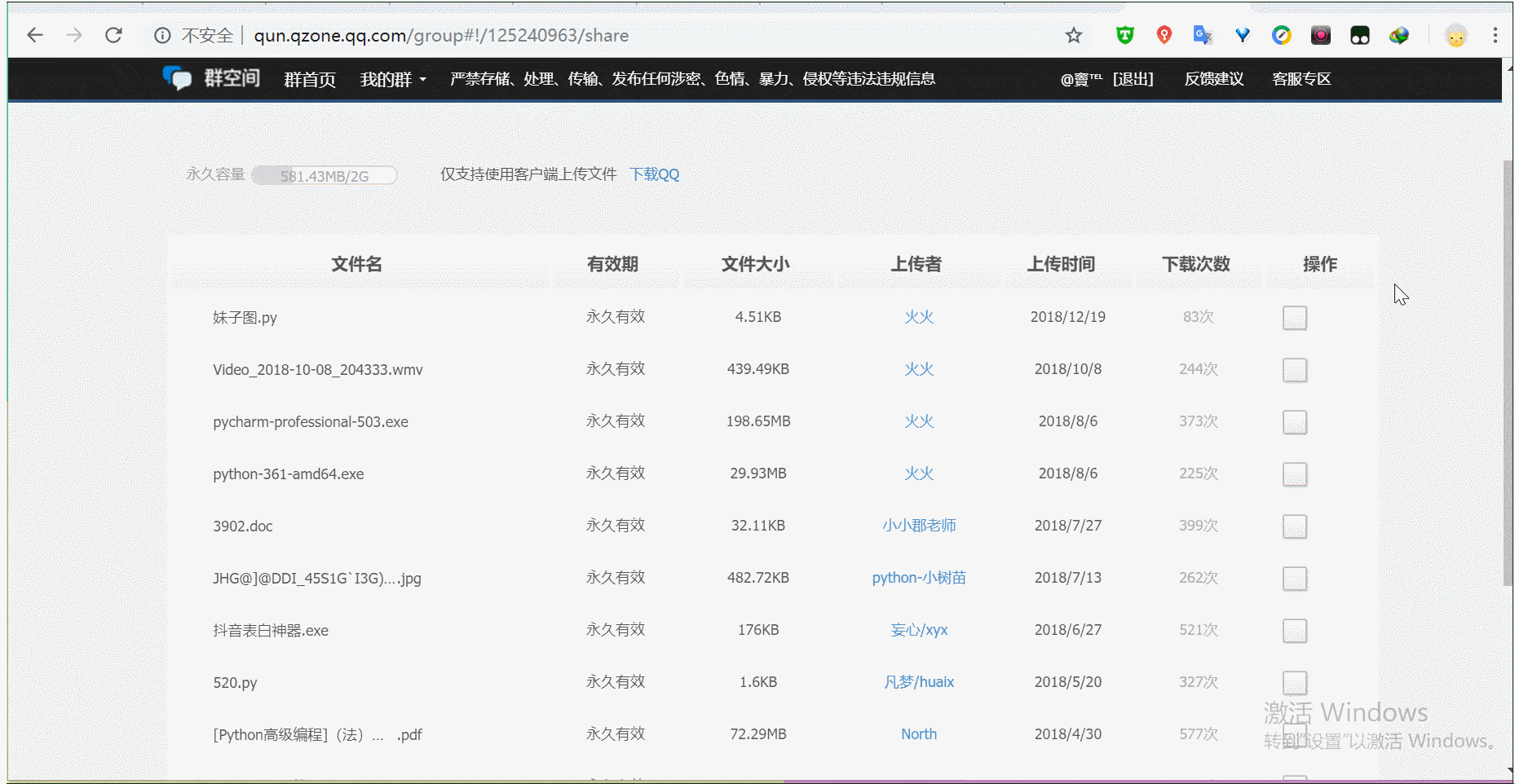The image size is (1515, 784).
Task: Check the box for 3902.doc
Action: 1295,526
